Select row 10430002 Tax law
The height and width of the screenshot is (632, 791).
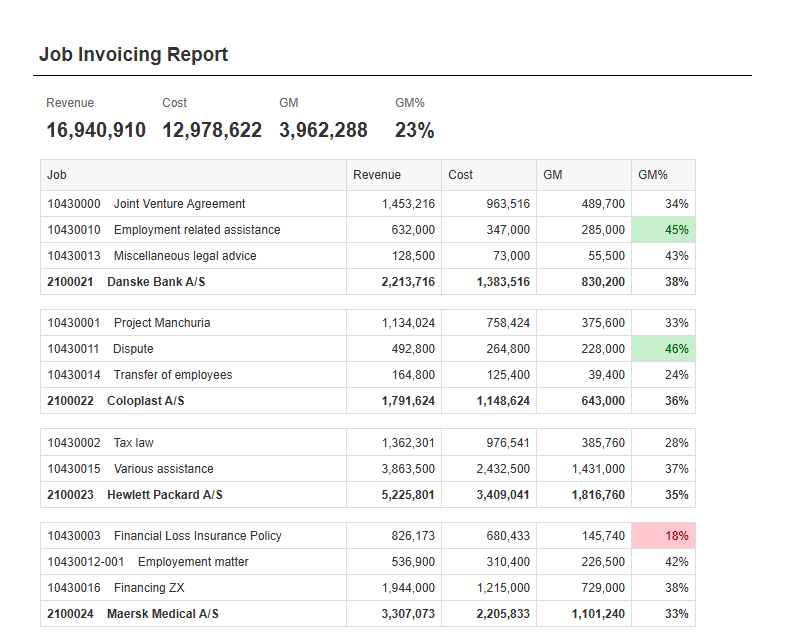coord(368,443)
